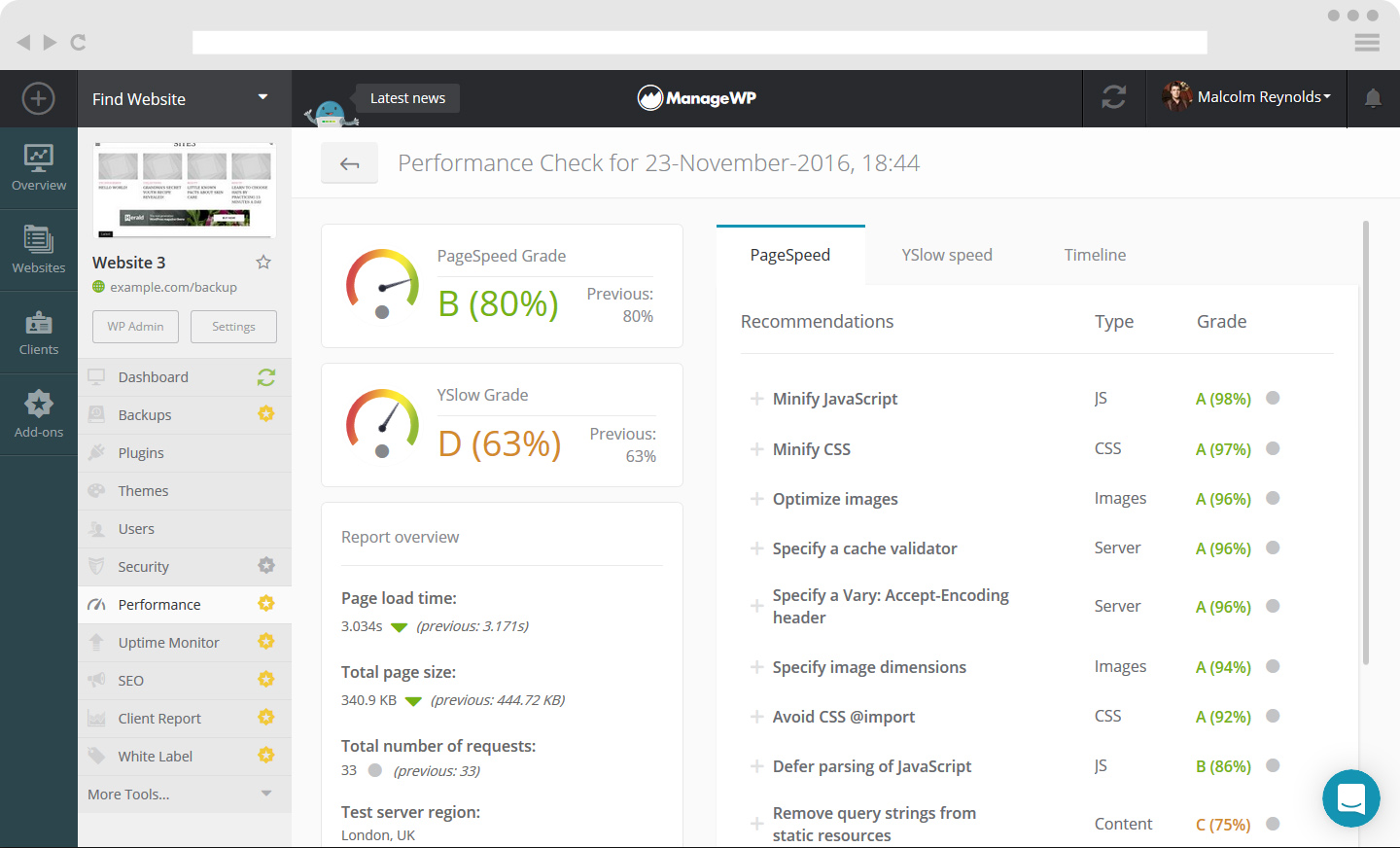Viewport: 1400px width, 848px height.
Task: Click the notification bell
Action: (x=1374, y=98)
